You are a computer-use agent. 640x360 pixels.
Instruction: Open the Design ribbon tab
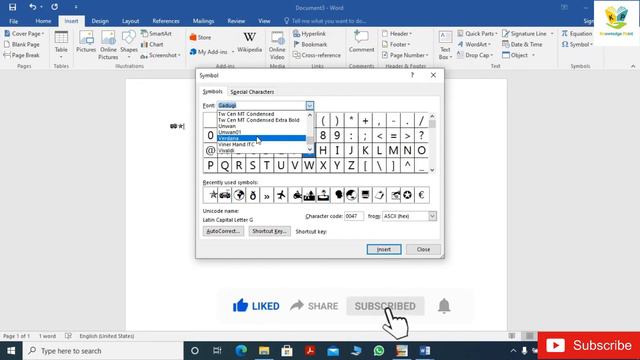coord(100,21)
